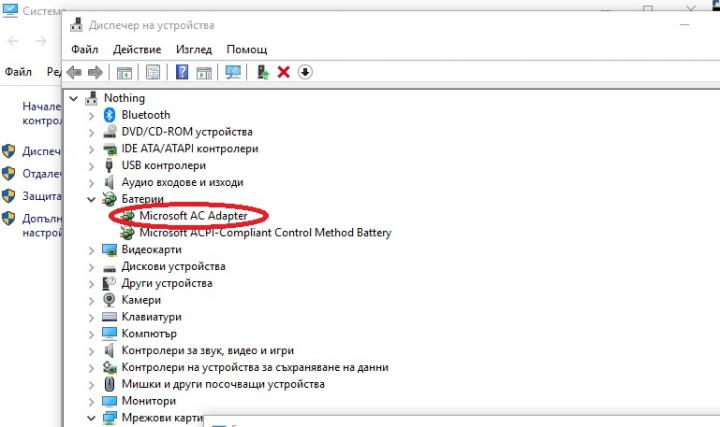Click the Back arrow in Device Manager toolbar
The width and height of the screenshot is (720, 427).
(74, 72)
